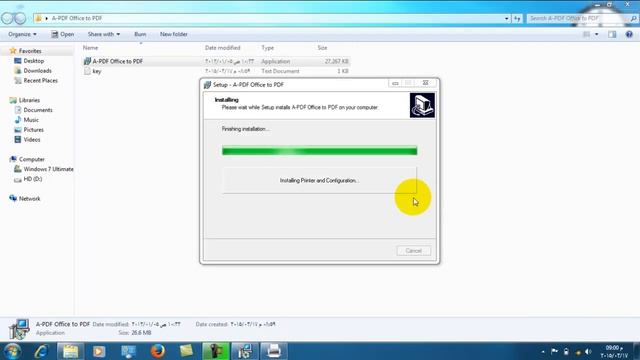The width and height of the screenshot is (640, 360).
Task: Open Windows Media Player from taskbar
Action: (x=99, y=351)
